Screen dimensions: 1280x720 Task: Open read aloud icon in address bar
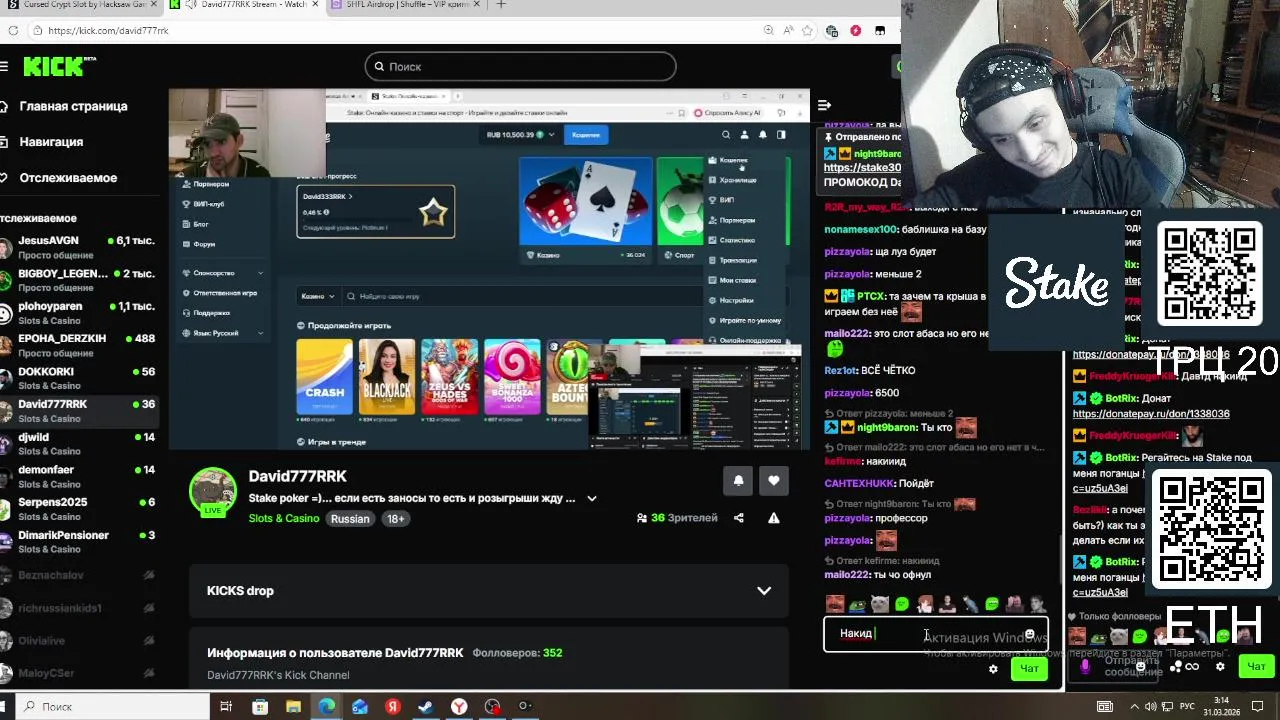tap(788, 30)
